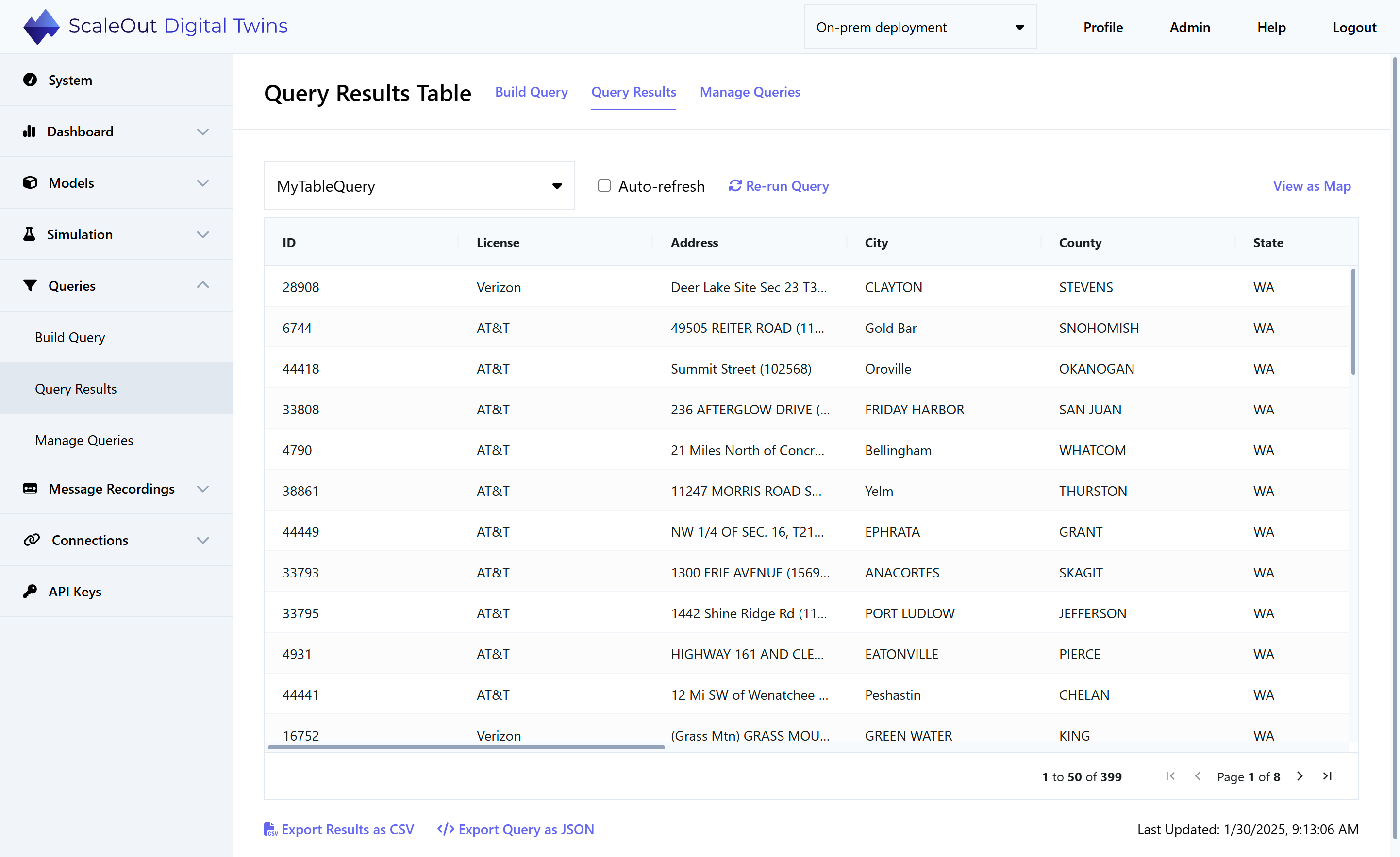Screen dimensions: 1400x857
Task: Click the Dashboard bar chart icon
Action: coord(30,131)
